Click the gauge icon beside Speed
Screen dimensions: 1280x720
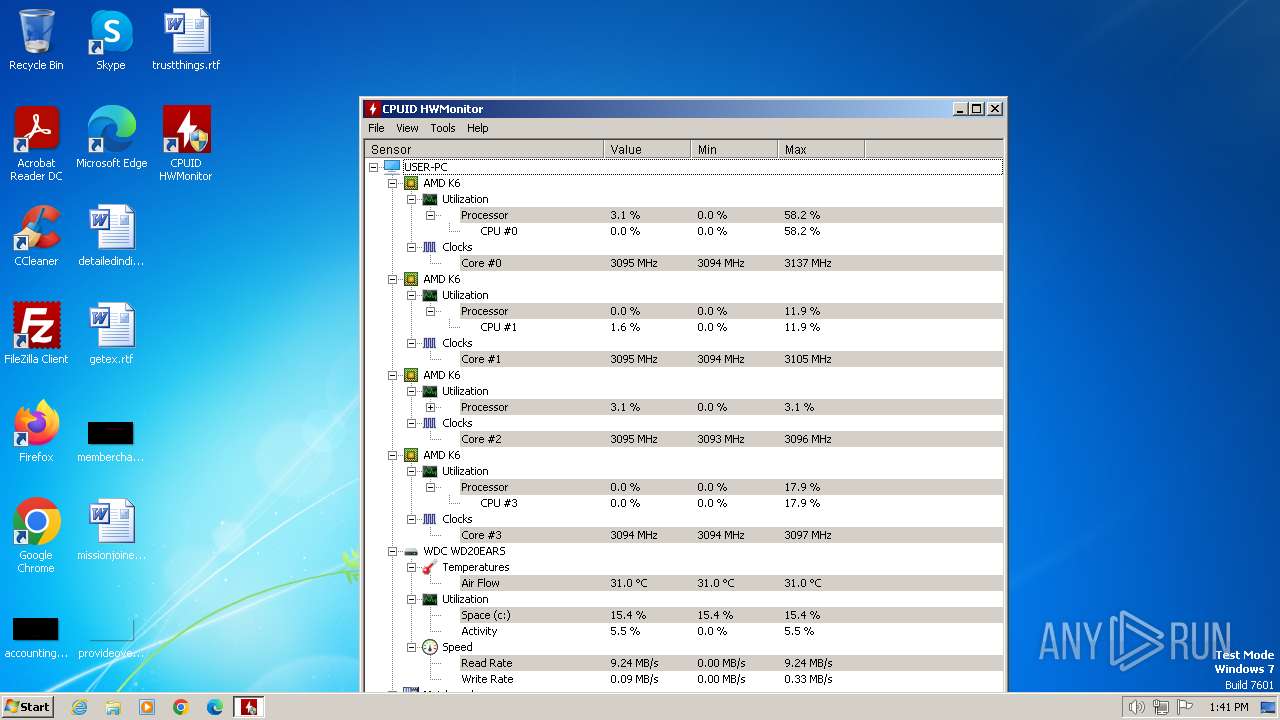pos(430,647)
